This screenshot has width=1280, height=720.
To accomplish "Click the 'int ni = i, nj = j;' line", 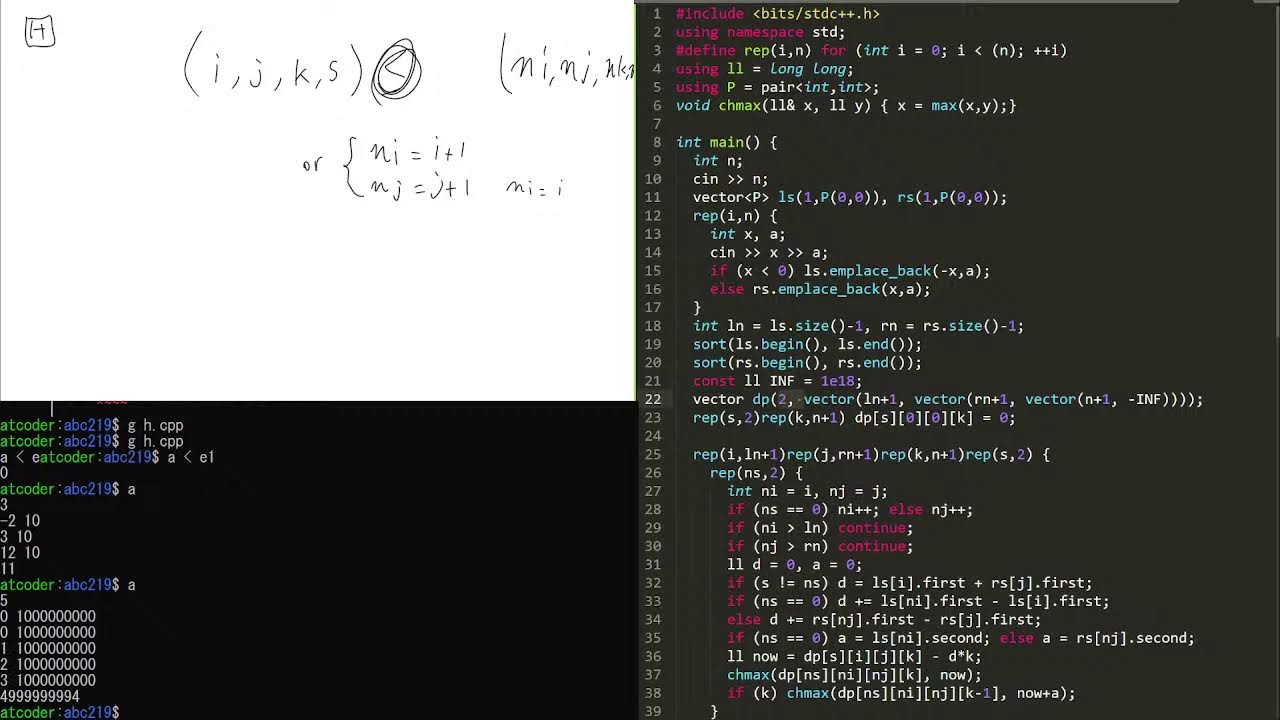I will pos(807,490).
